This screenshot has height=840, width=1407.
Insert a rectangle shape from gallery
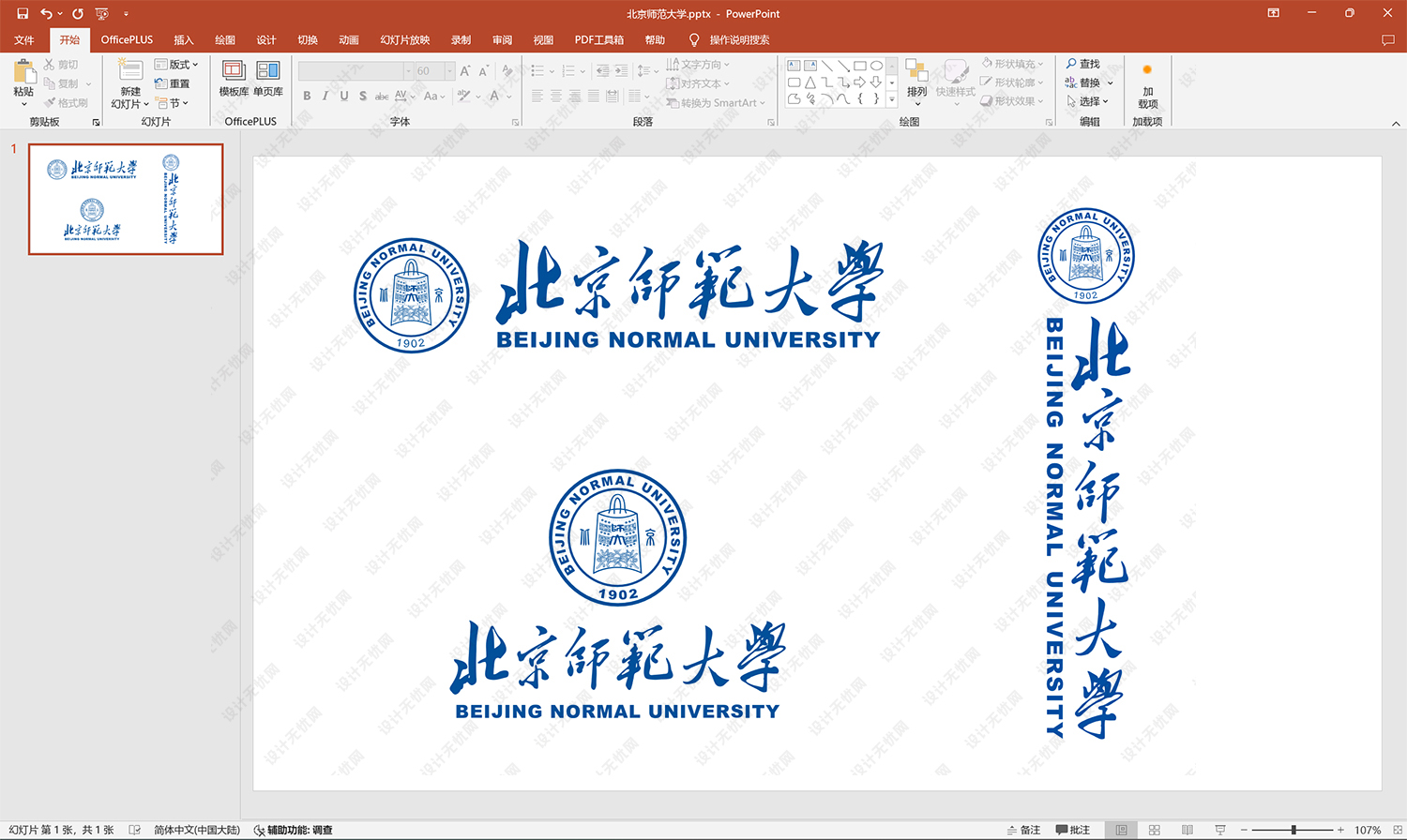coord(859,66)
